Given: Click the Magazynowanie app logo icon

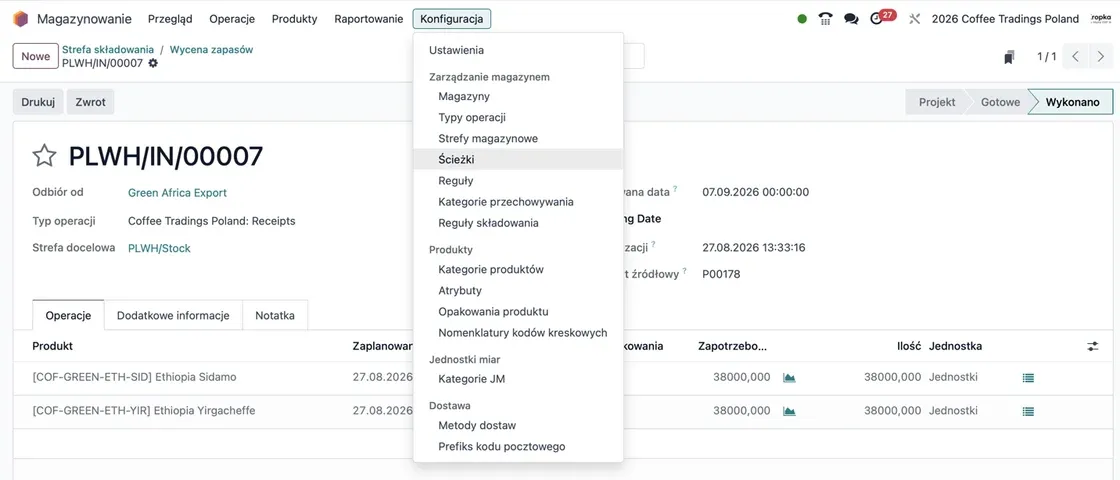Looking at the screenshot, I should (20, 19).
